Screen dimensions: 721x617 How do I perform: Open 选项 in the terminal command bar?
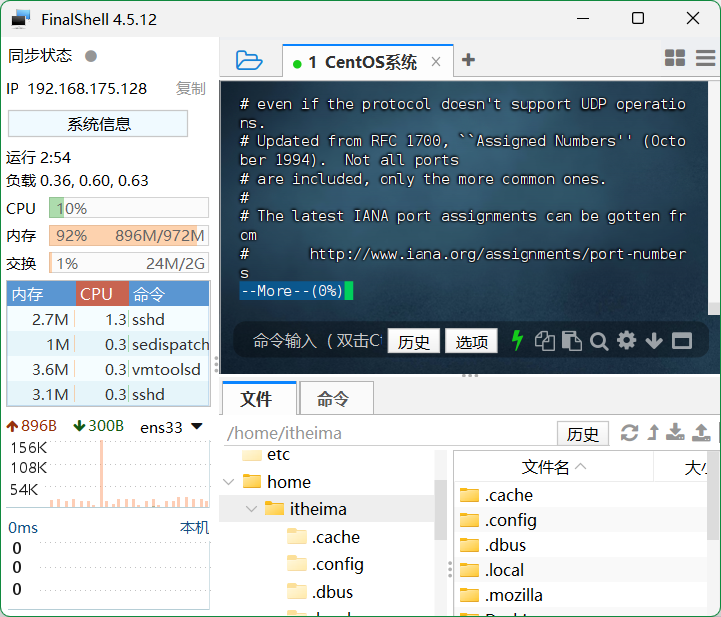click(x=471, y=341)
